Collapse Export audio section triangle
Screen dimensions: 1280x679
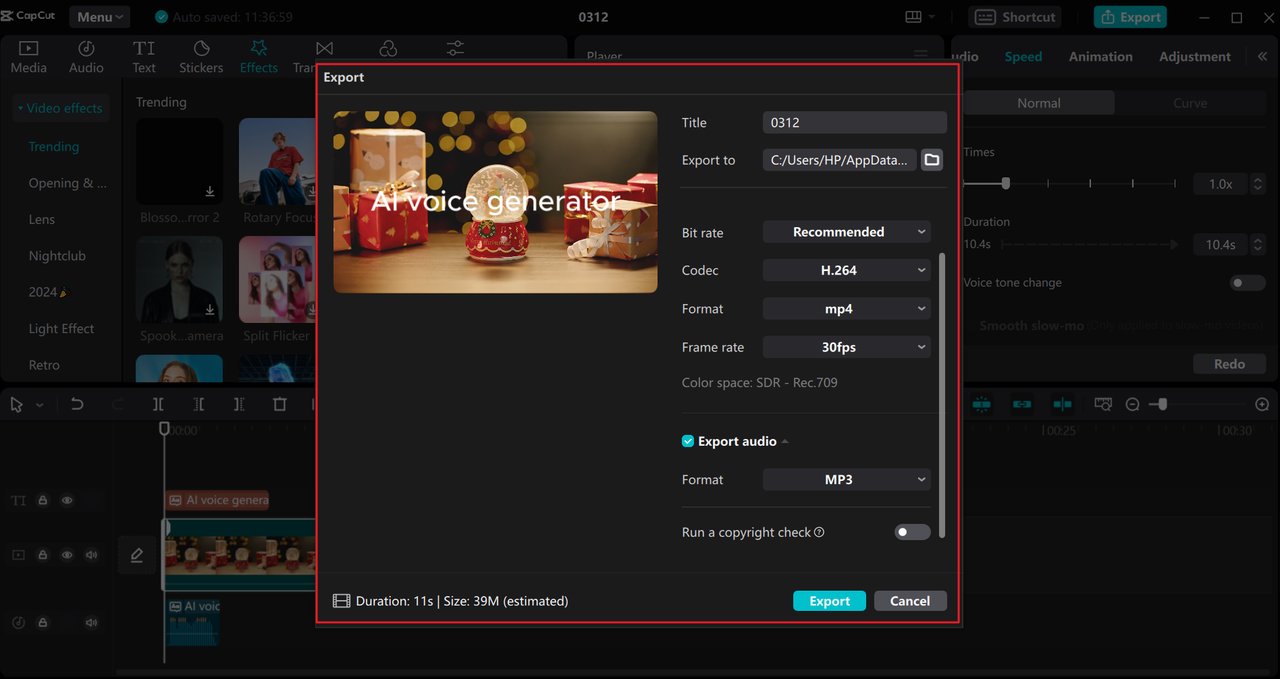785,441
